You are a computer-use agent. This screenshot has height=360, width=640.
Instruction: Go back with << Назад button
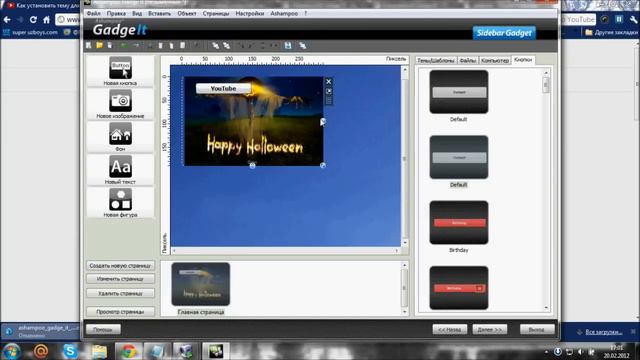[450, 329]
